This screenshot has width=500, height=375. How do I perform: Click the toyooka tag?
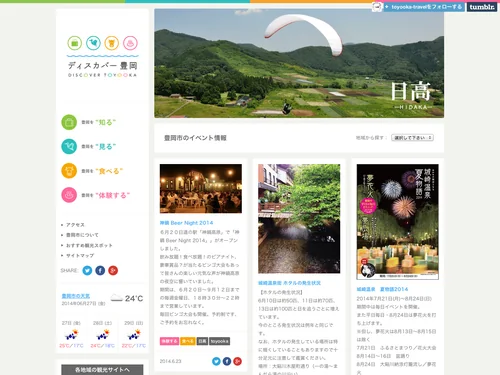click(x=220, y=341)
